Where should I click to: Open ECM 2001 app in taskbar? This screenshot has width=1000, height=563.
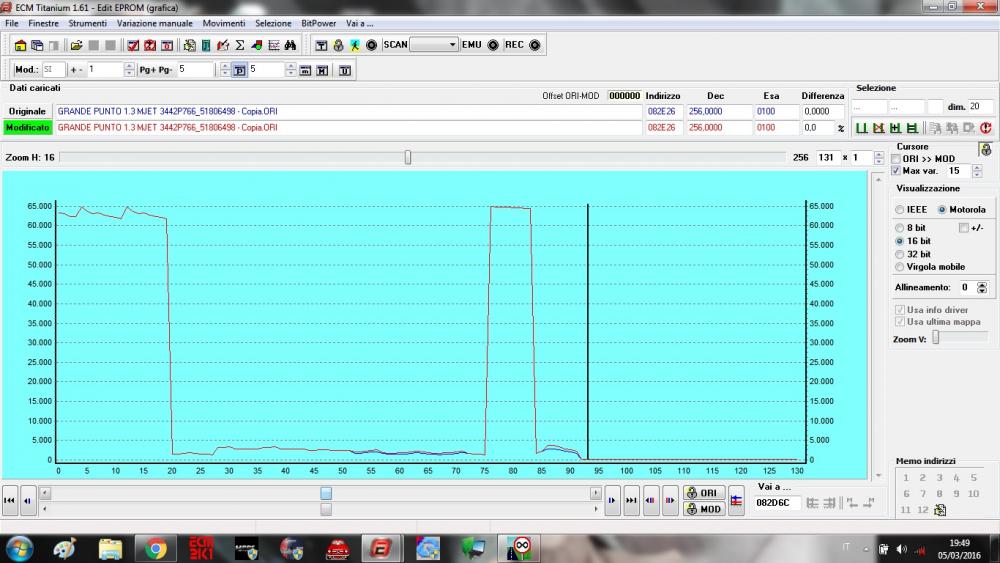tap(201, 548)
